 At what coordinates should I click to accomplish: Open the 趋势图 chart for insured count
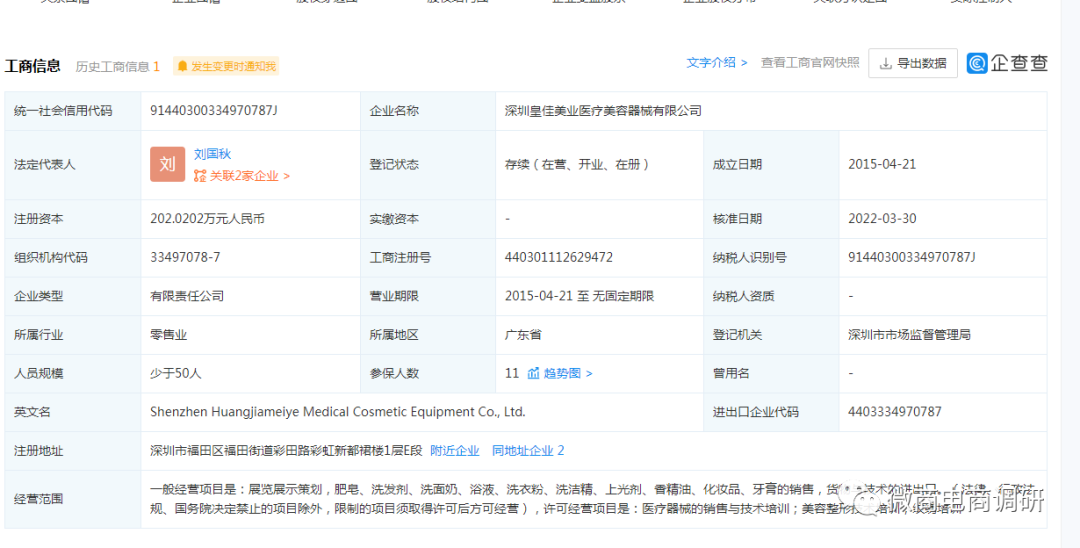(x=560, y=373)
